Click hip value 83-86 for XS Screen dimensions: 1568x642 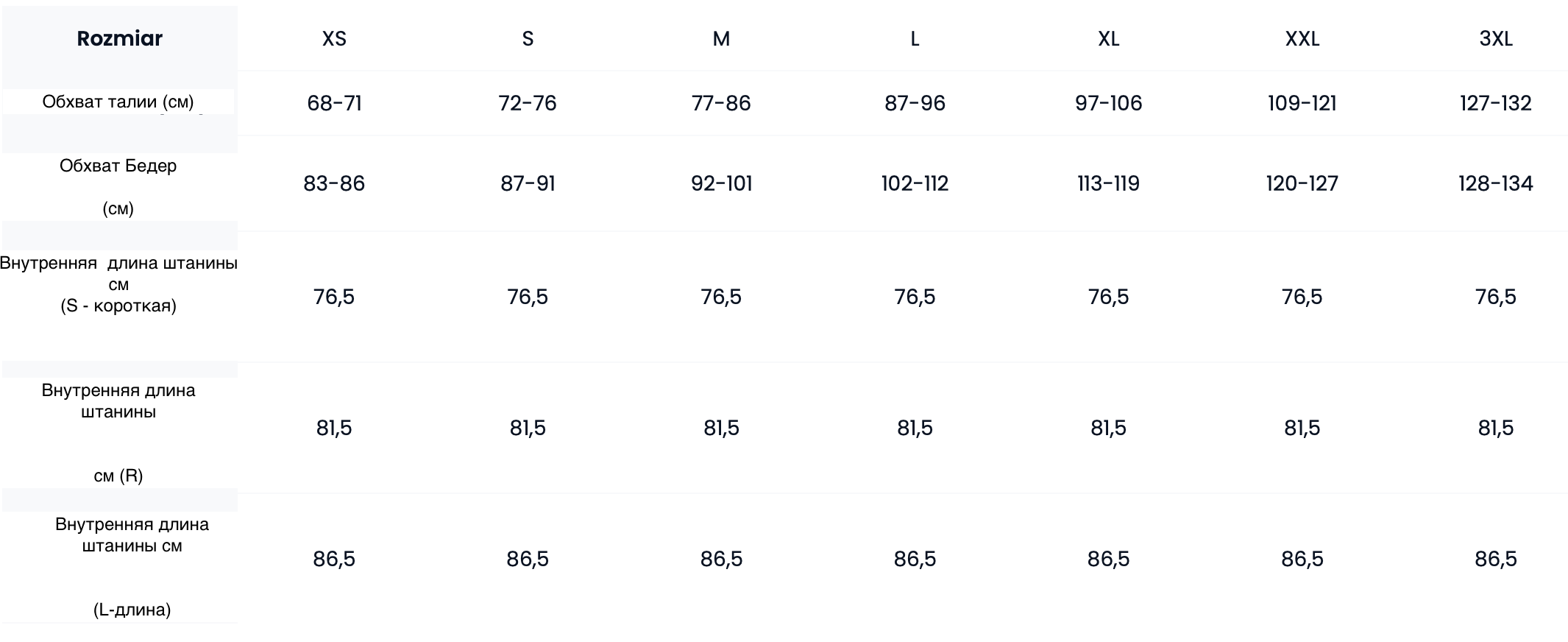click(334, 183)
